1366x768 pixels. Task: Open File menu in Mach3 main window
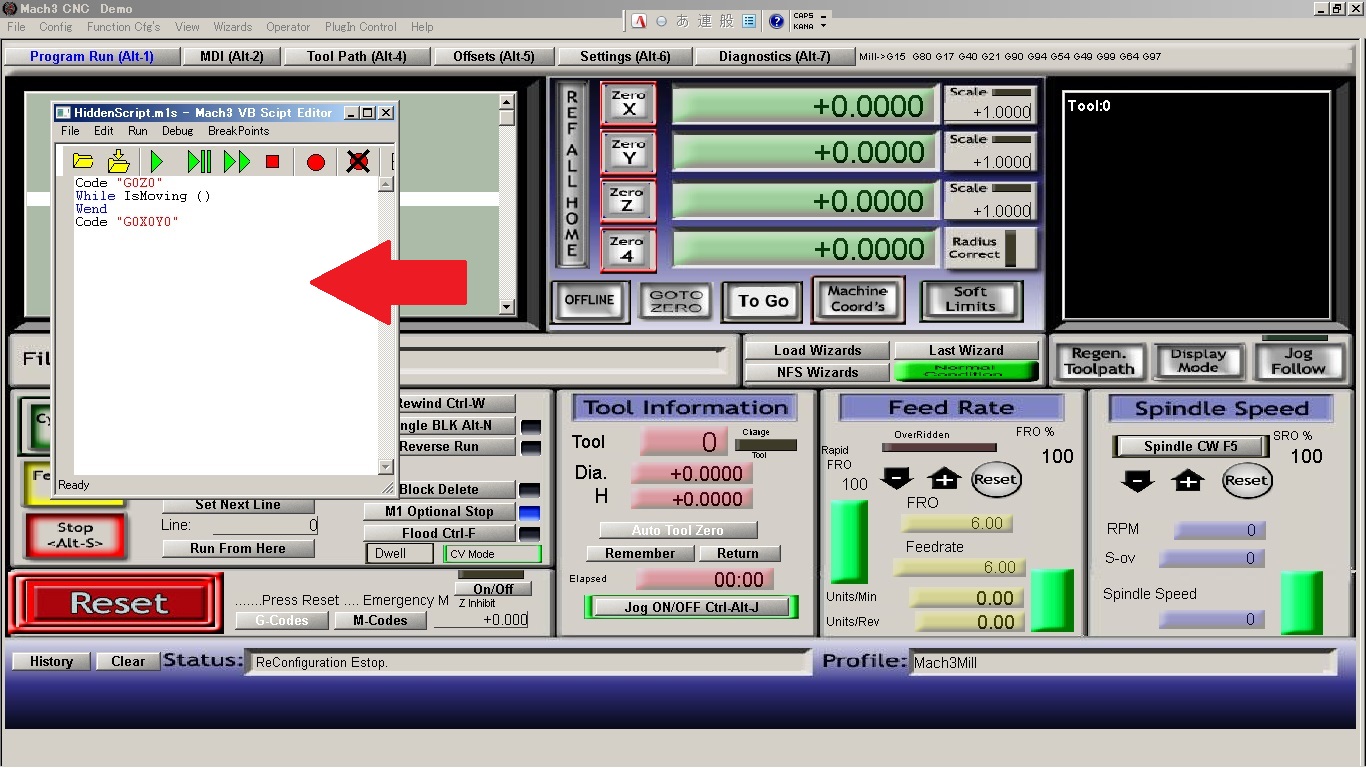16,27
